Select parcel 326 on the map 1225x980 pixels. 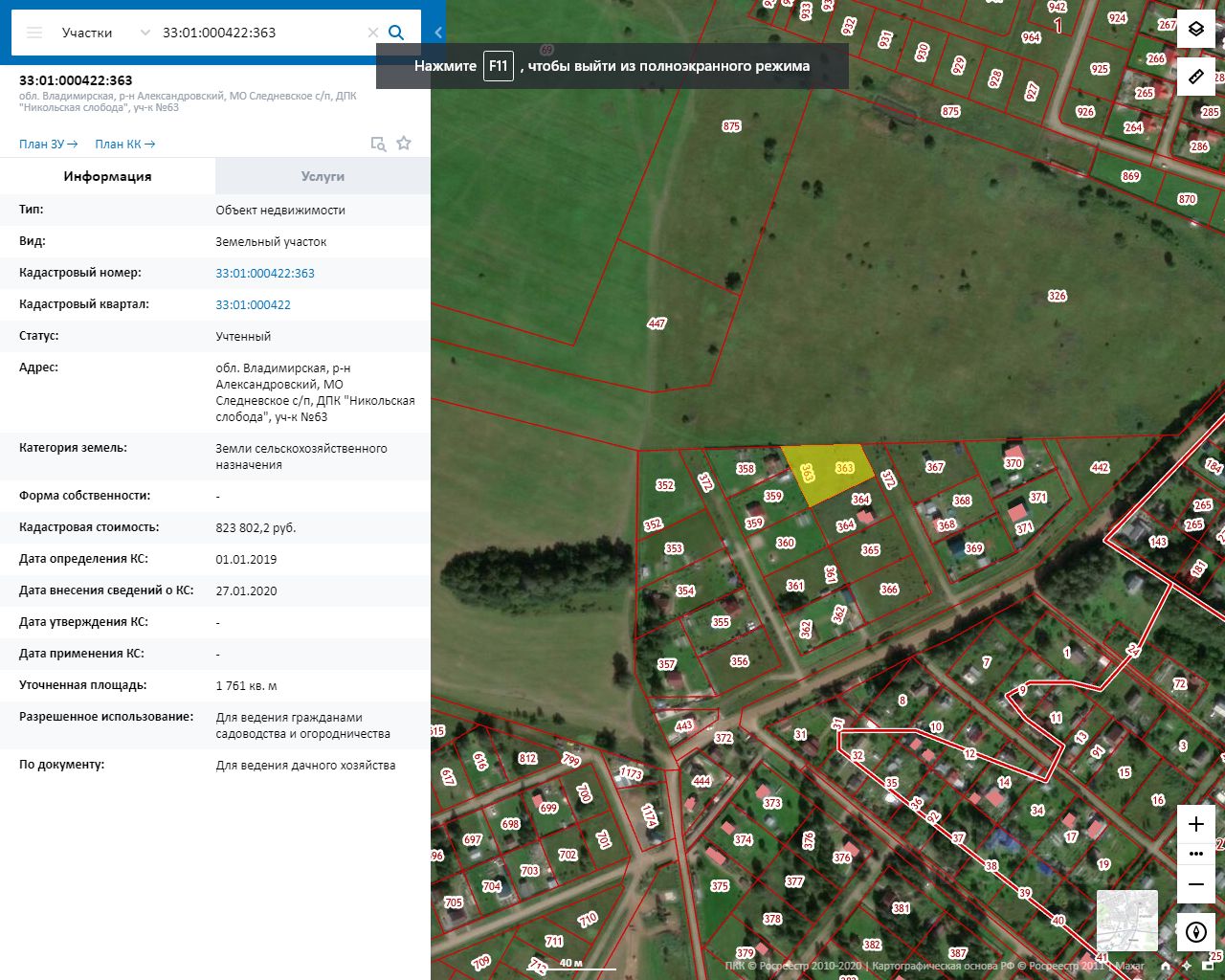(x=1057, y=296)
